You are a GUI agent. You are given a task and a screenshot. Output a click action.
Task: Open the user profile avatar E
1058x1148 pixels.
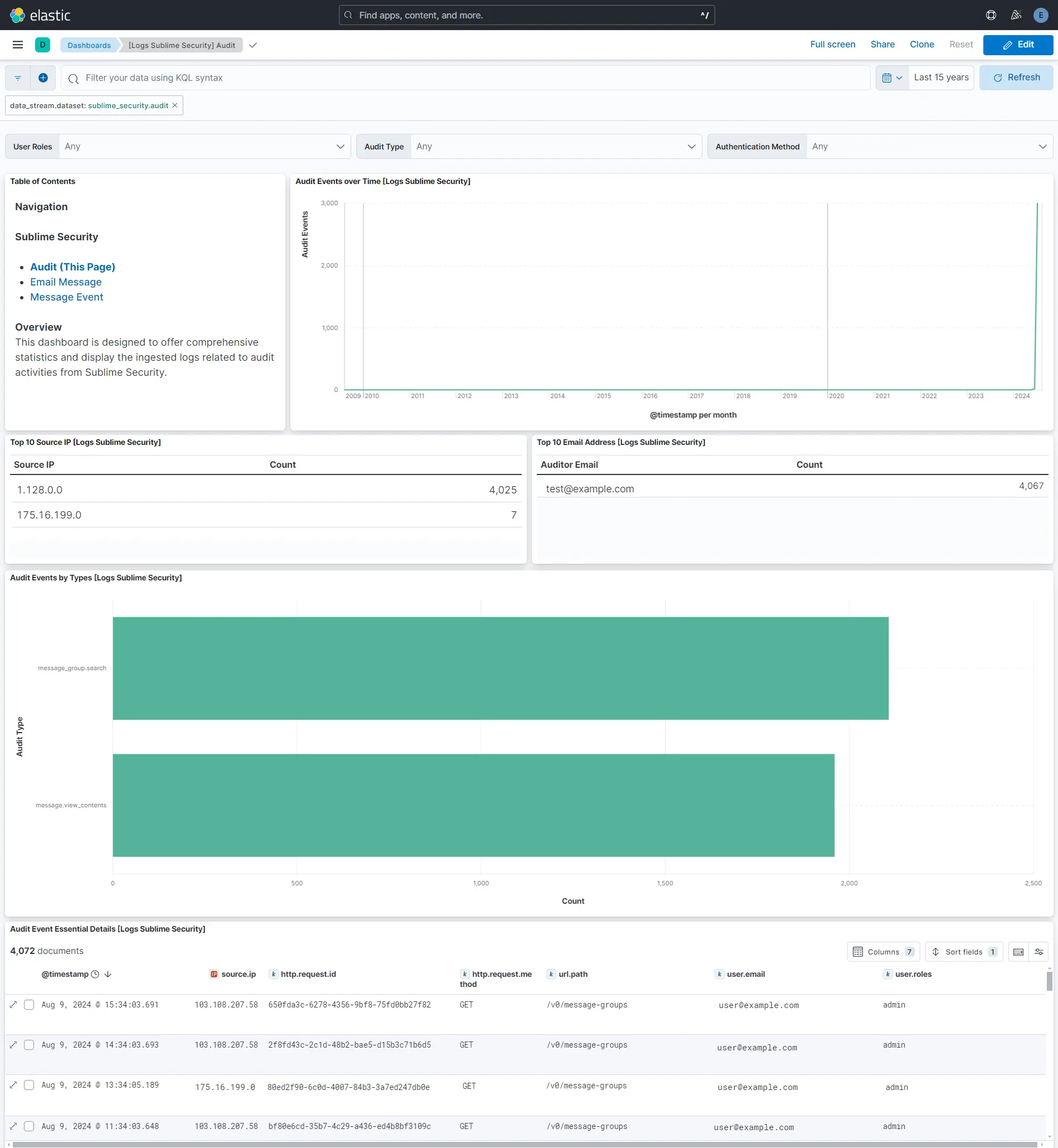pos(1040,15)
